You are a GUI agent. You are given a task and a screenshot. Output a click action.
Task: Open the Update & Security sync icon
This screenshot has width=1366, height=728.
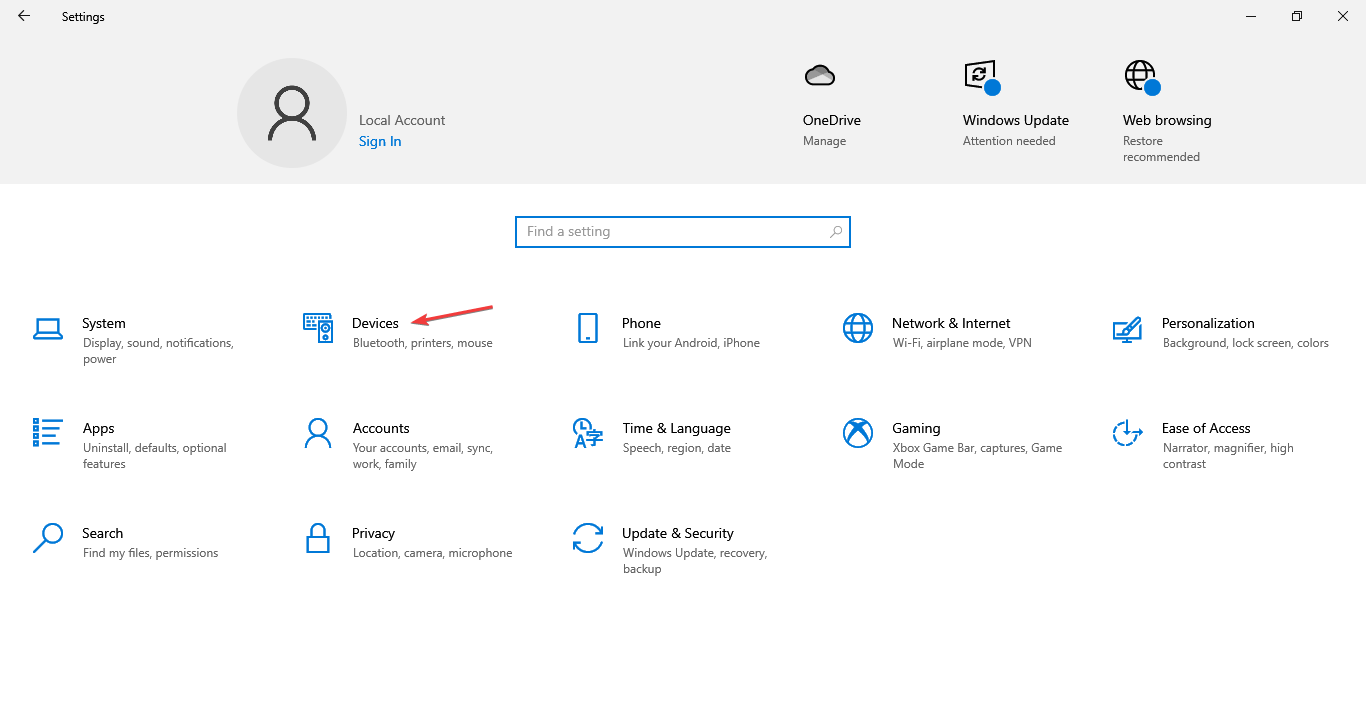[x=588, y=538]
